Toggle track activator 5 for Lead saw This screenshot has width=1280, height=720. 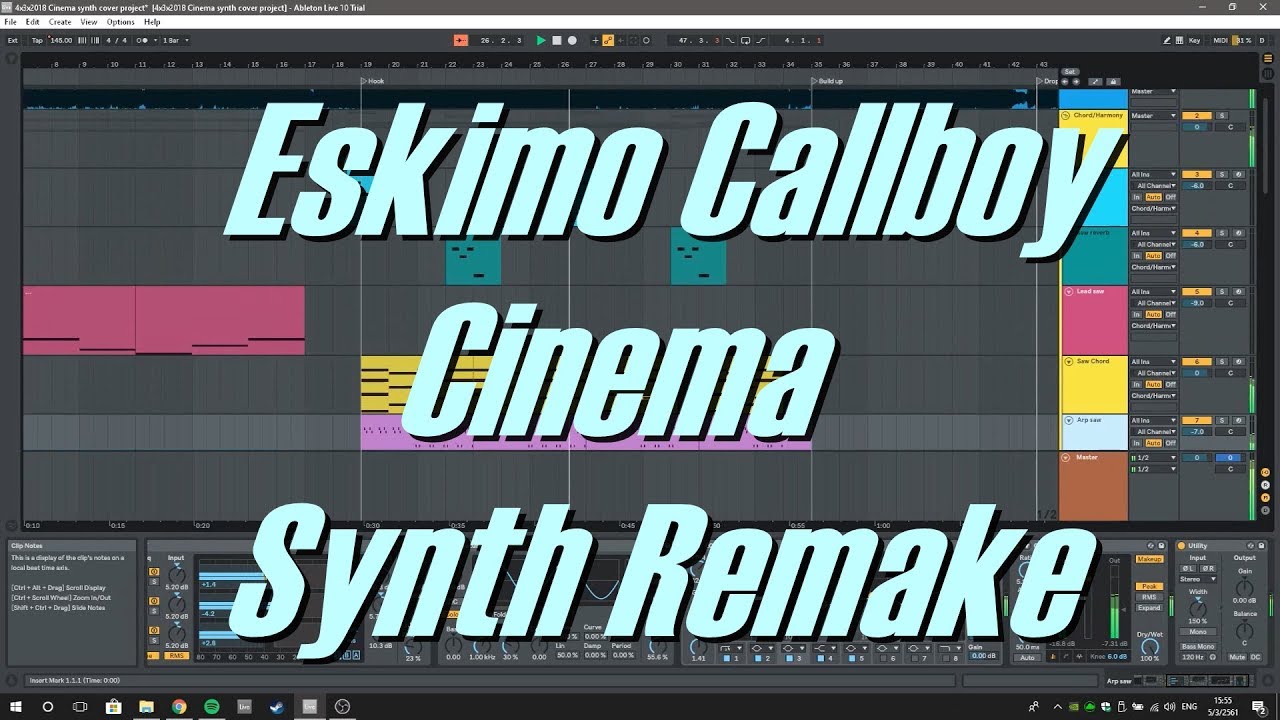tap(1197, 292)
